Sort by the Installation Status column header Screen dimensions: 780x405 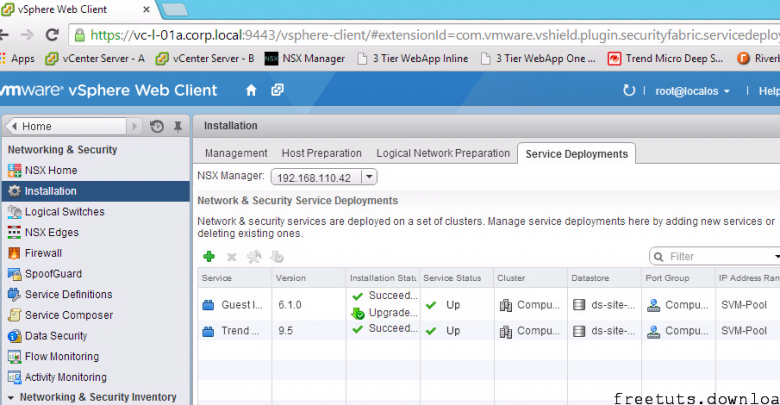(x=383, y=278)
